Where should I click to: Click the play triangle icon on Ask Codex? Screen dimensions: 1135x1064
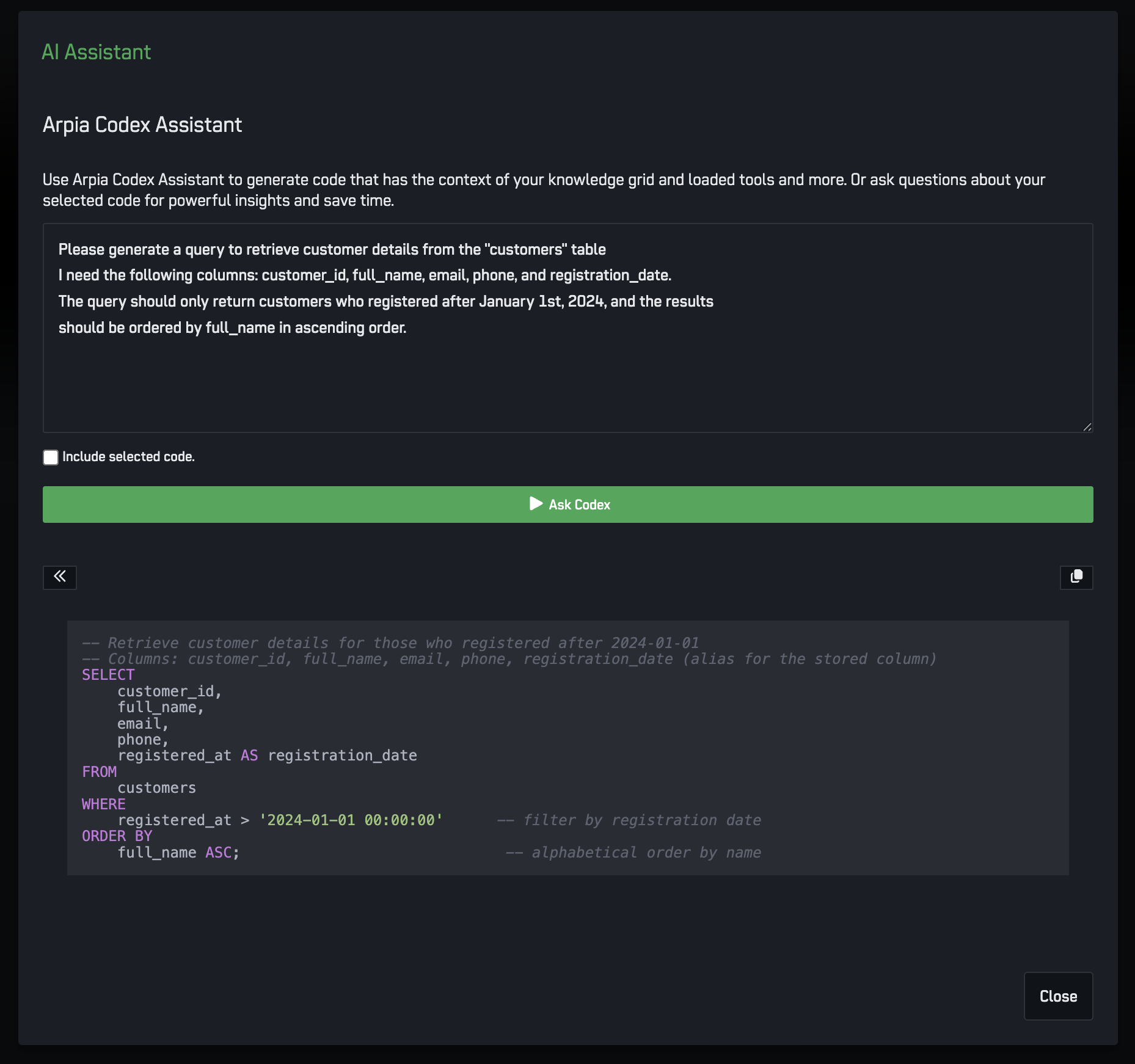tap(536, 504)
